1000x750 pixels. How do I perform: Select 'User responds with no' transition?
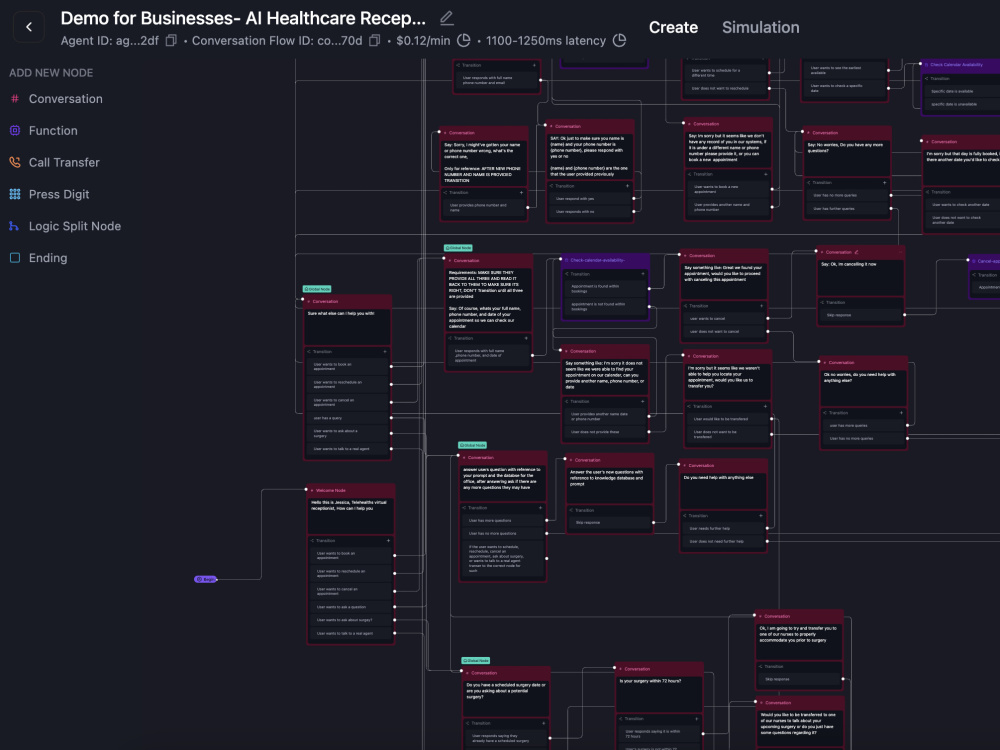[x=591, y=212]
